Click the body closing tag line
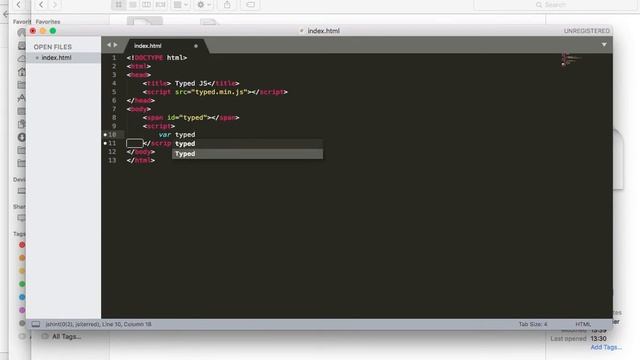This screenshot has width=640, height=360. (x=140, y=152)
